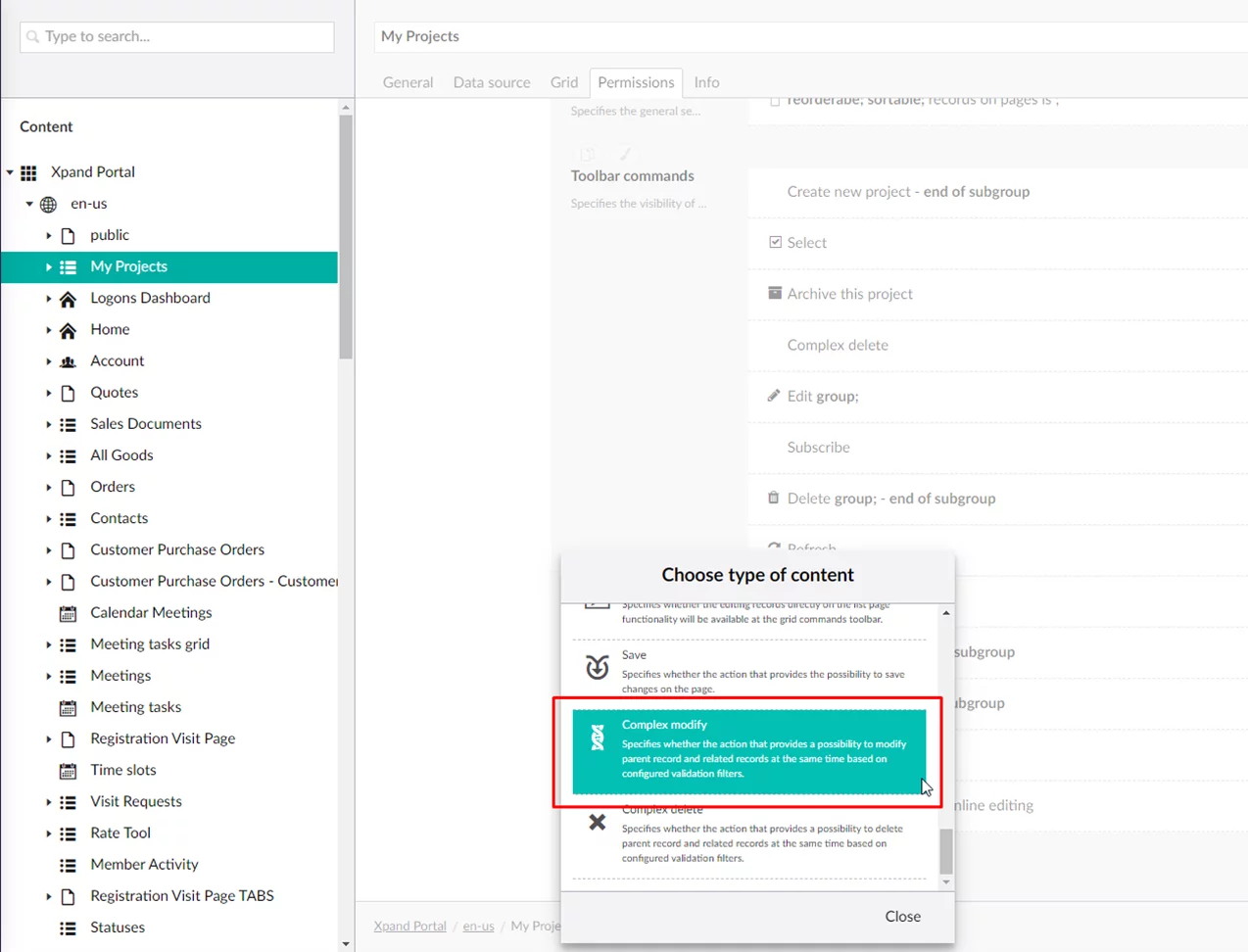Viewport: 1248px width, 952px height.
Task: Click the Xpand Portal grid icon
Action: tap(28, 173)
